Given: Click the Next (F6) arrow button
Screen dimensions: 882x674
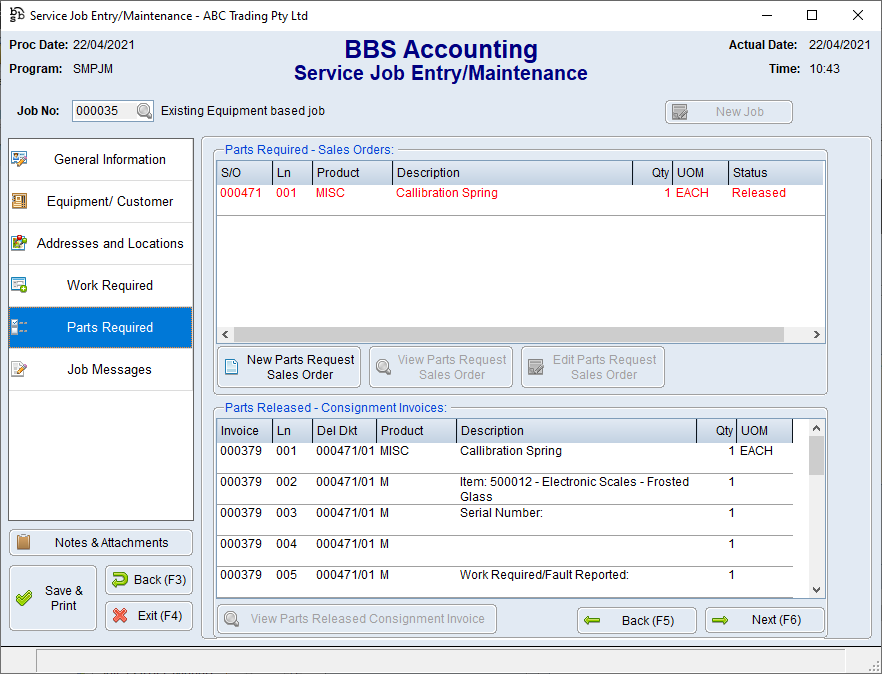Looking at the screenshot, I should (x=765, y=620).
